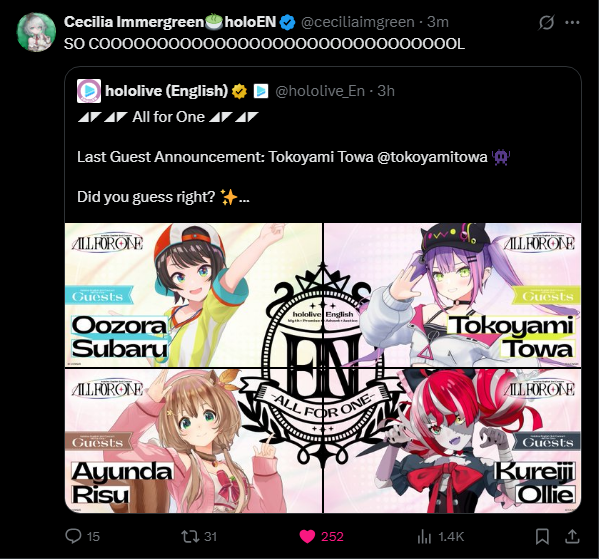The height and width of the screenshot is (559, 599).
Task: Open the share upload icon
Action: 571,536
